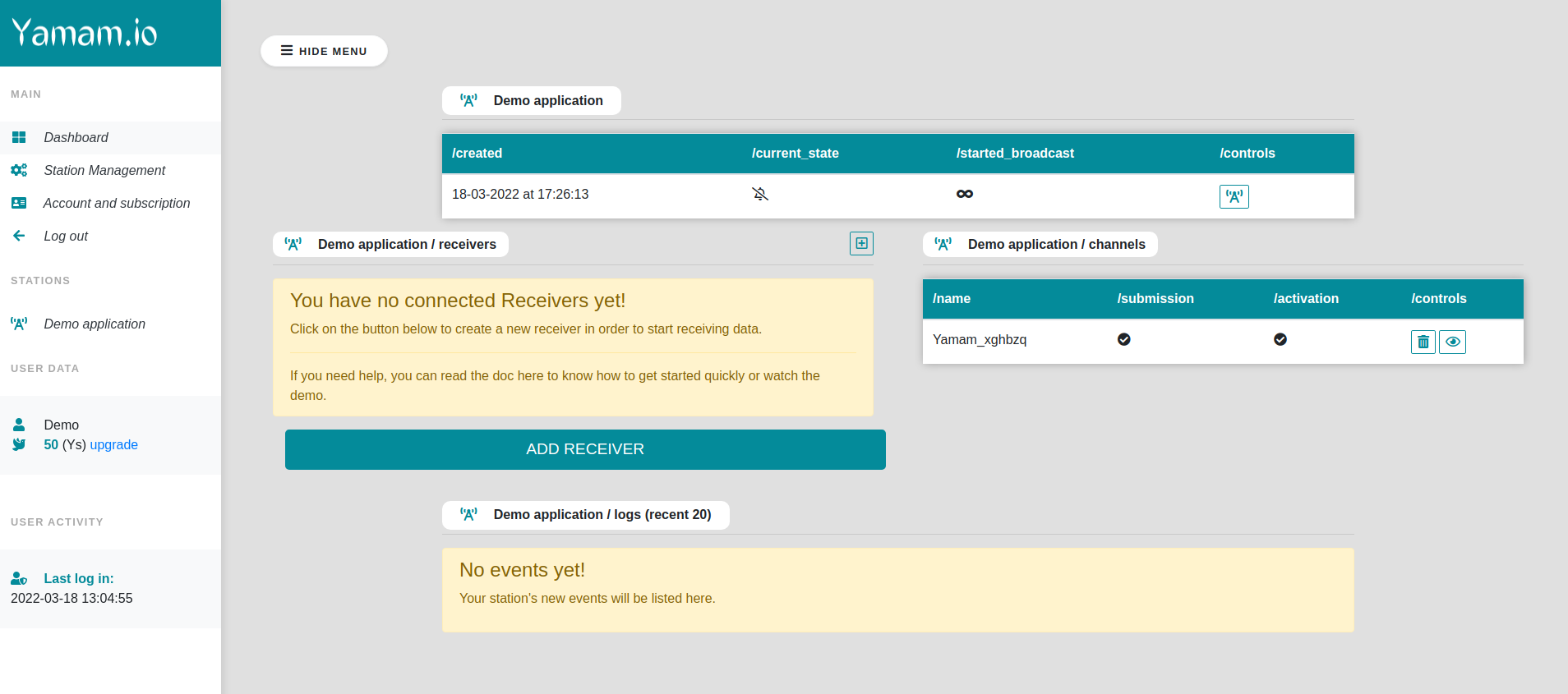This screenshot has width=1568, height=694.
Task: Click the Yamam_xghbzq channel name
Action: tap(980, 339)
